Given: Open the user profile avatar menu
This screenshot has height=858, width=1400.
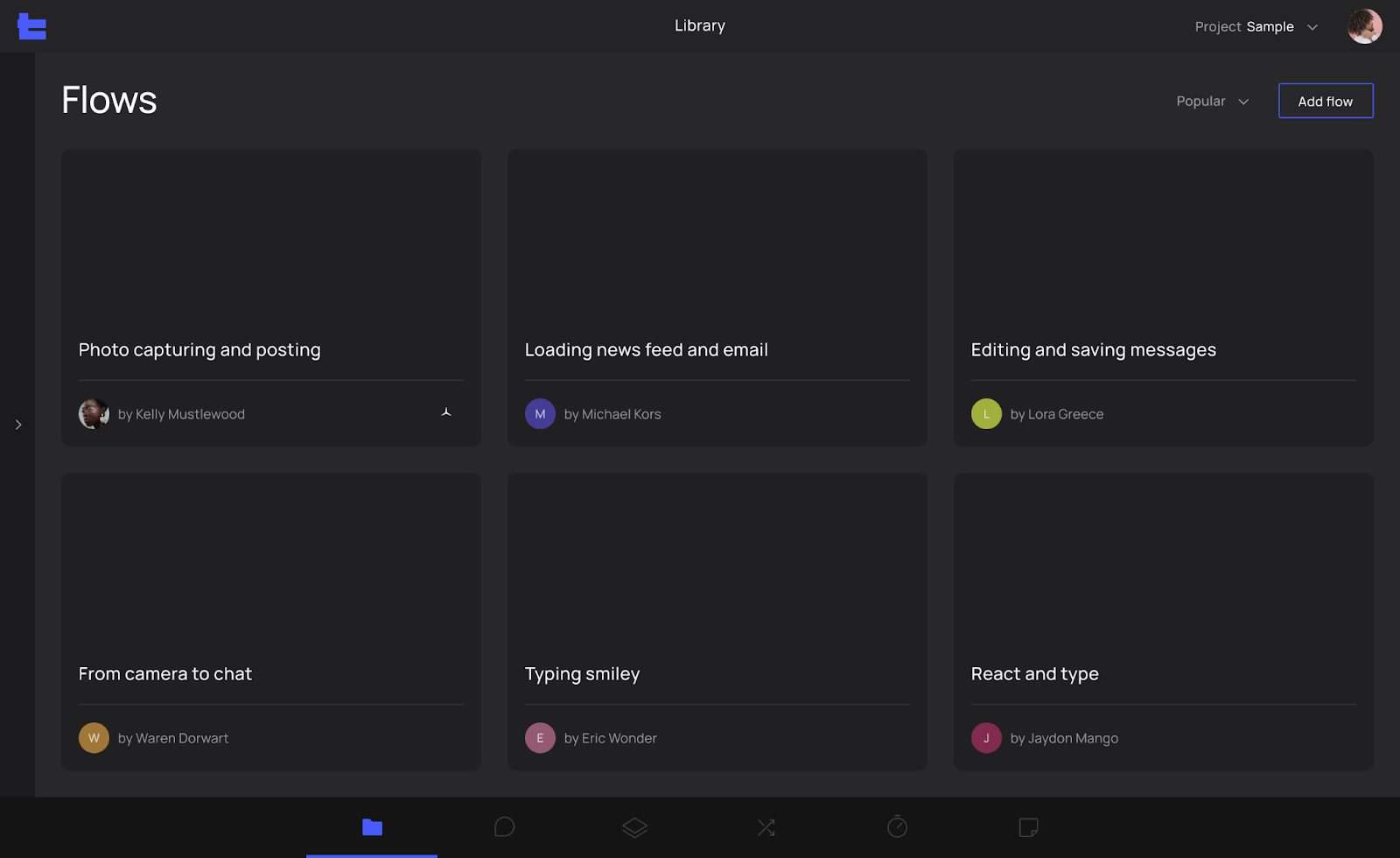Looking at the screenshot, I should 1364,26.
